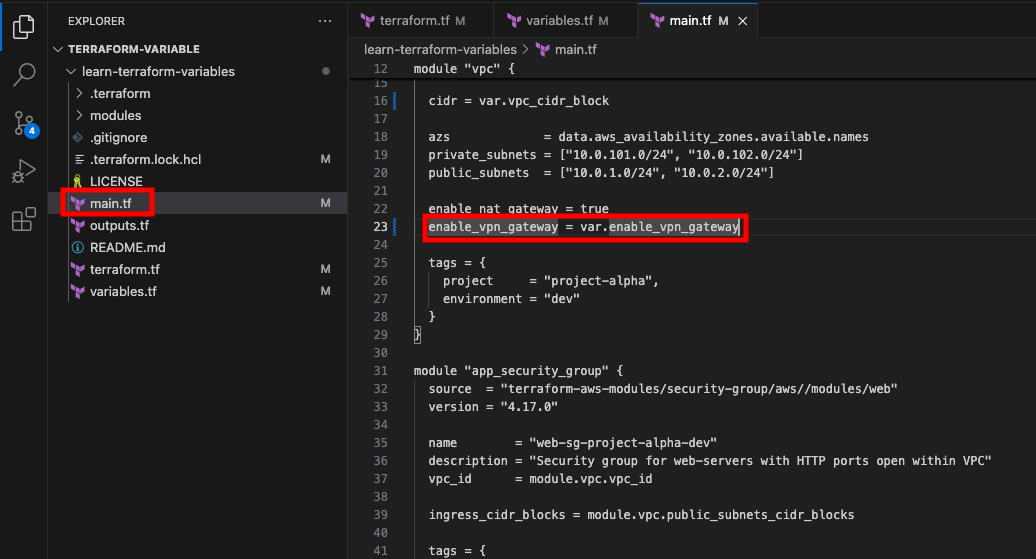This screenshot has width=1036, height=559.
Task: Expand the .terraform folder
Action: [x=79, y=93]
